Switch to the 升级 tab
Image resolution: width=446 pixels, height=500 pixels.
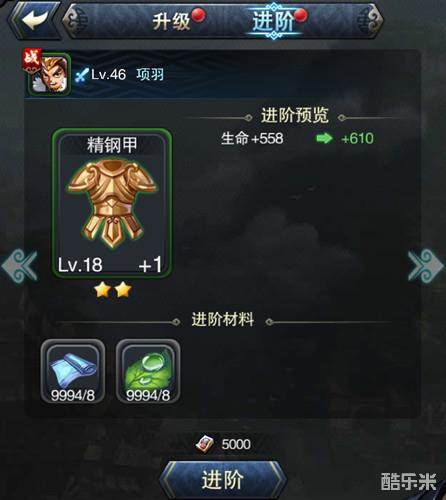[171, 22]
